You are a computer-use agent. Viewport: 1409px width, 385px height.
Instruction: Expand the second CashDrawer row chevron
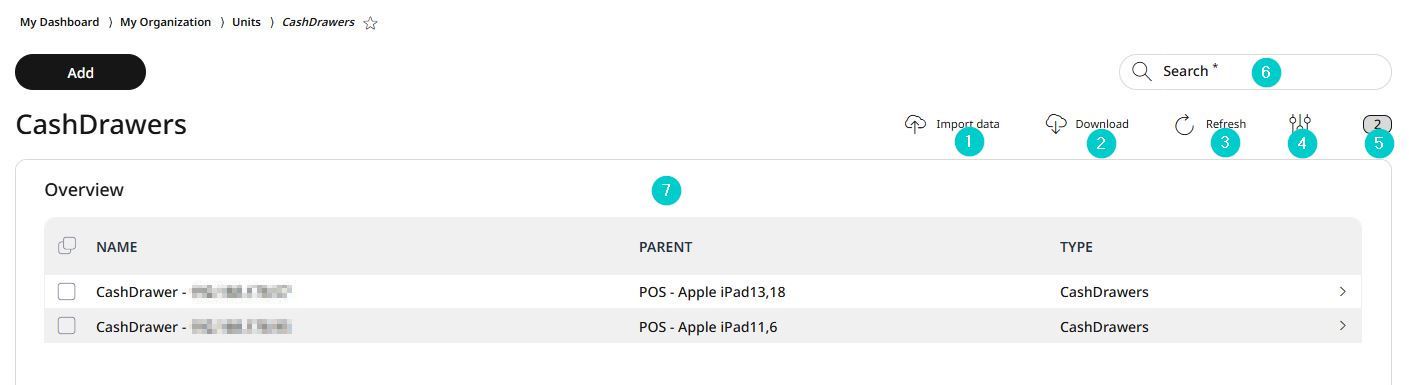[1342, 326]
